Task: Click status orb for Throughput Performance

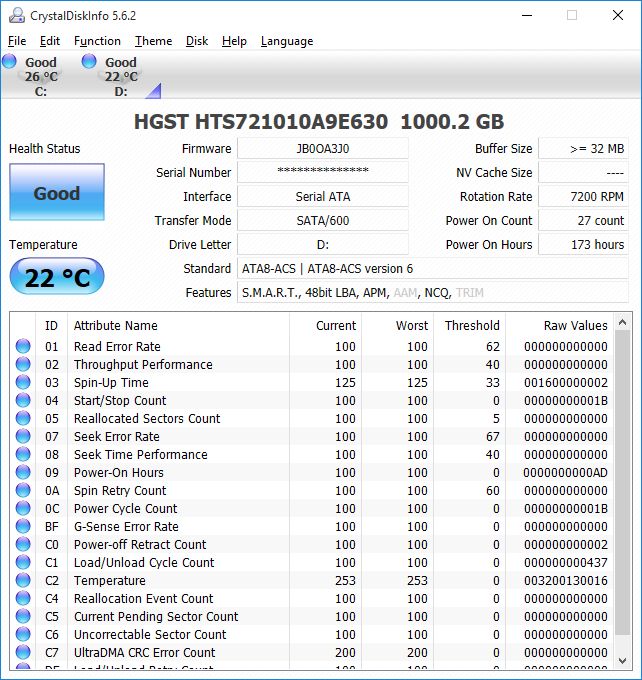Action: pyautogui.click(x=23, y=364)
